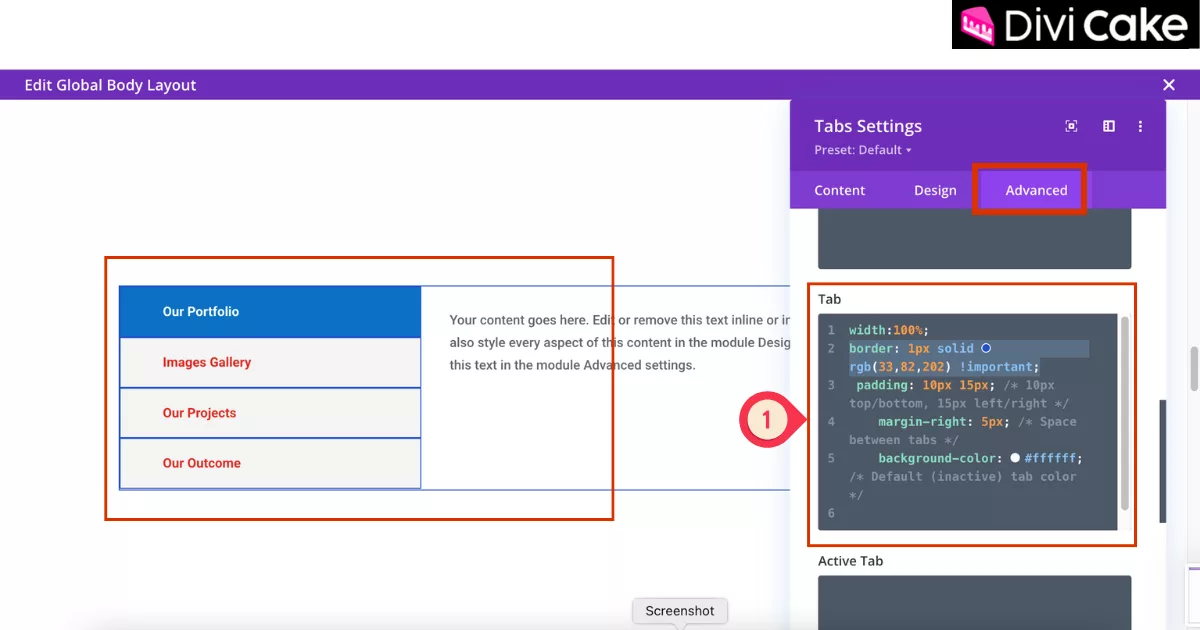The width and height of the screenshot is (1200, 630).
Task: Click the Tabs Settings panel scrollbar
Action: click(1162, 461)
